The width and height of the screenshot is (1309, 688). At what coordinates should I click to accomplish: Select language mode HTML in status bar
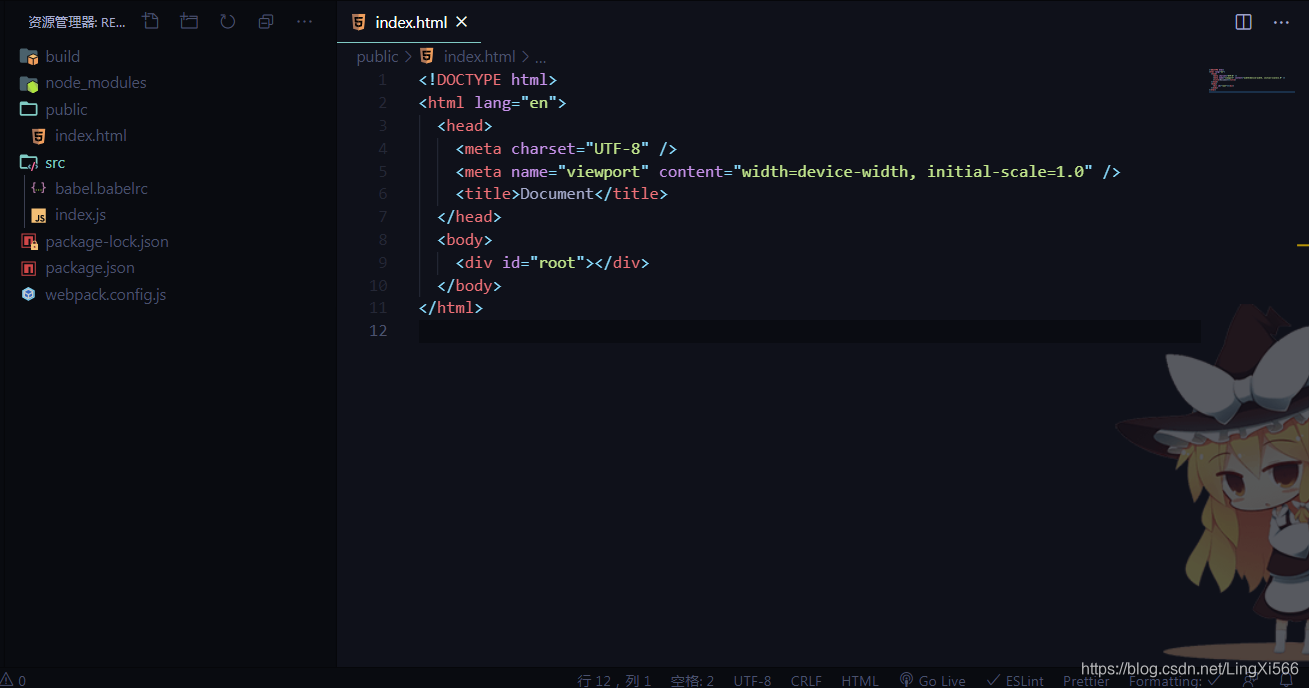(x=859, y=680)
